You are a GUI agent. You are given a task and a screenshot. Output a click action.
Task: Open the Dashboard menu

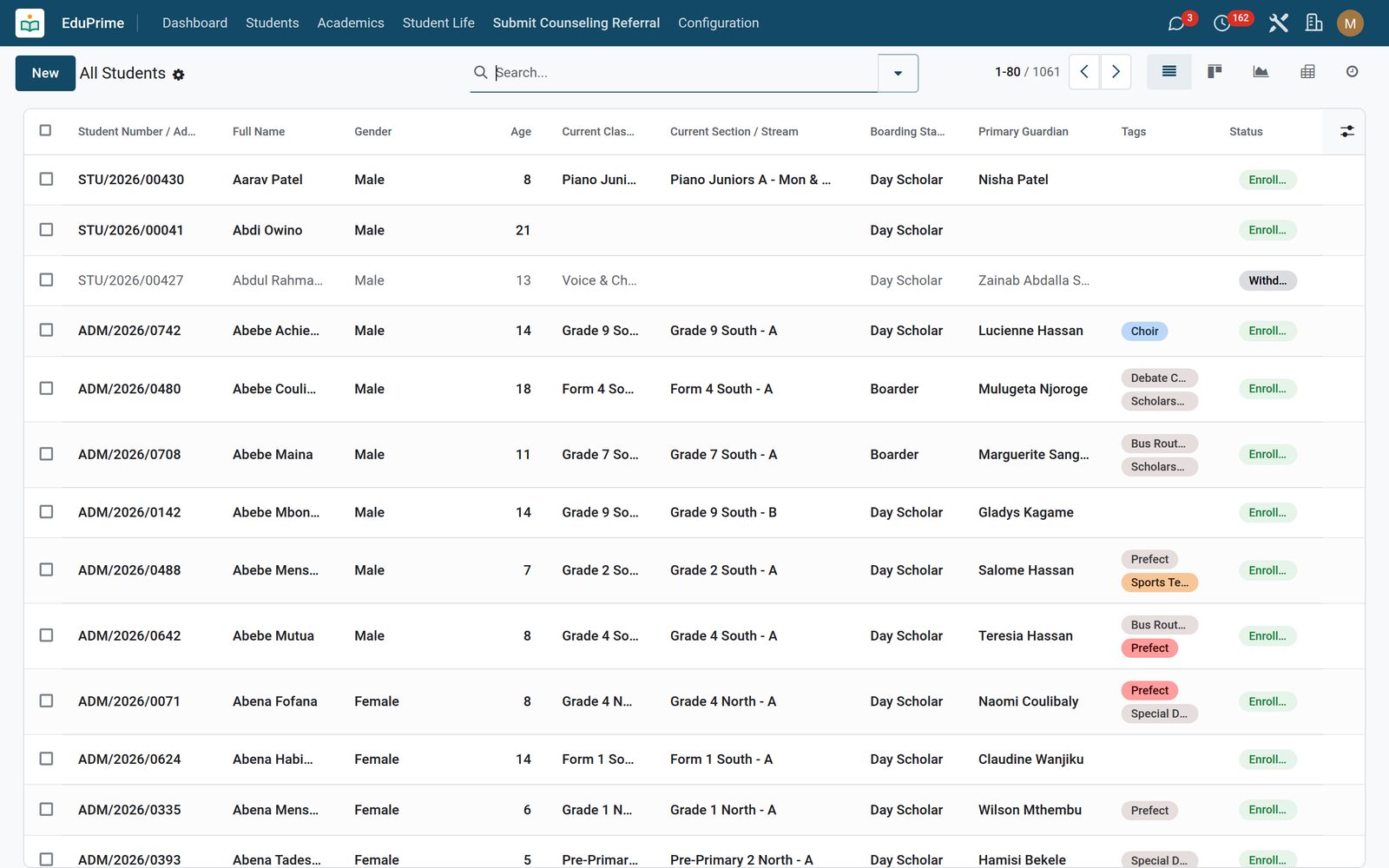point(194,23)
